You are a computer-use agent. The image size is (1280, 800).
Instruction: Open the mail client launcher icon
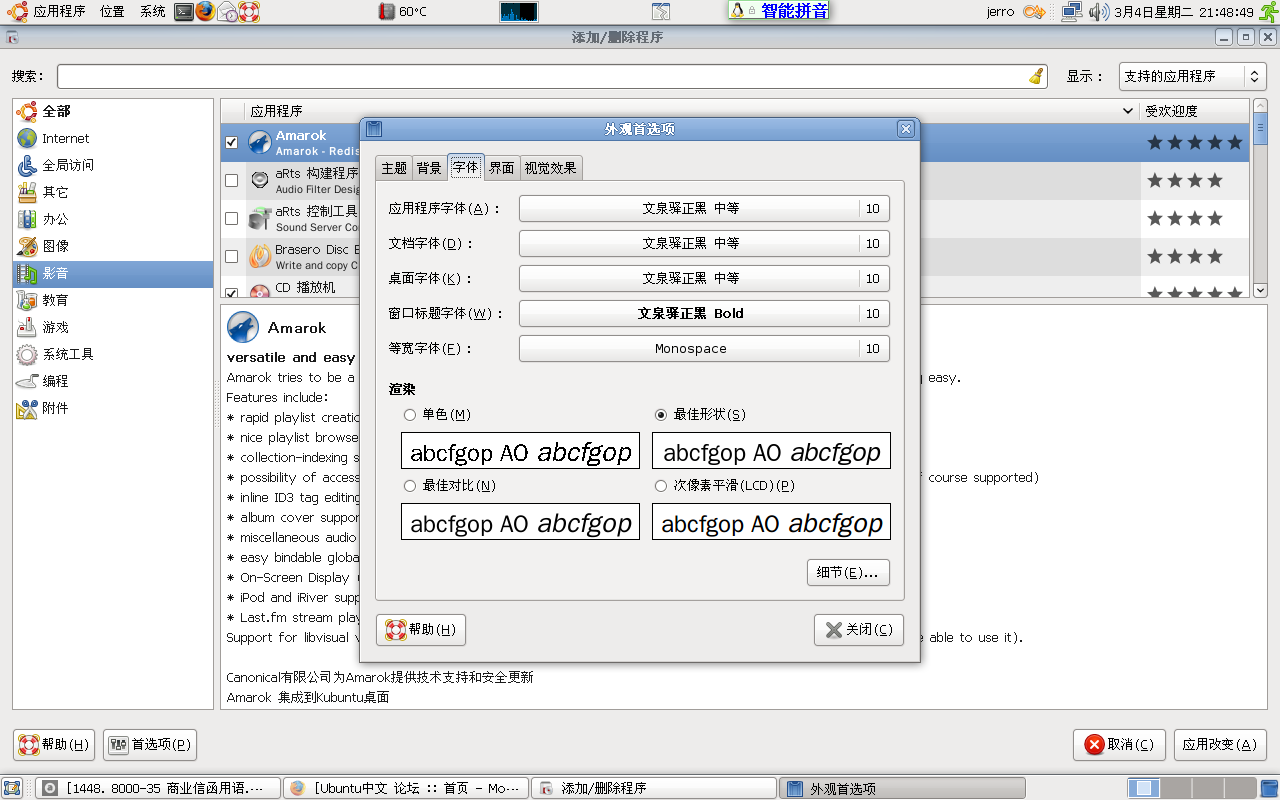coord(227,12)
